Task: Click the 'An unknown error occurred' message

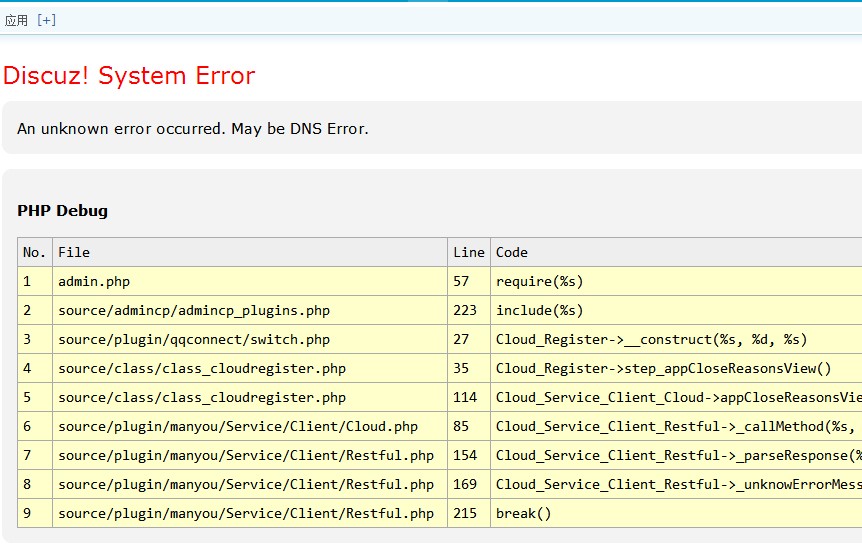Action: [192, 129]
